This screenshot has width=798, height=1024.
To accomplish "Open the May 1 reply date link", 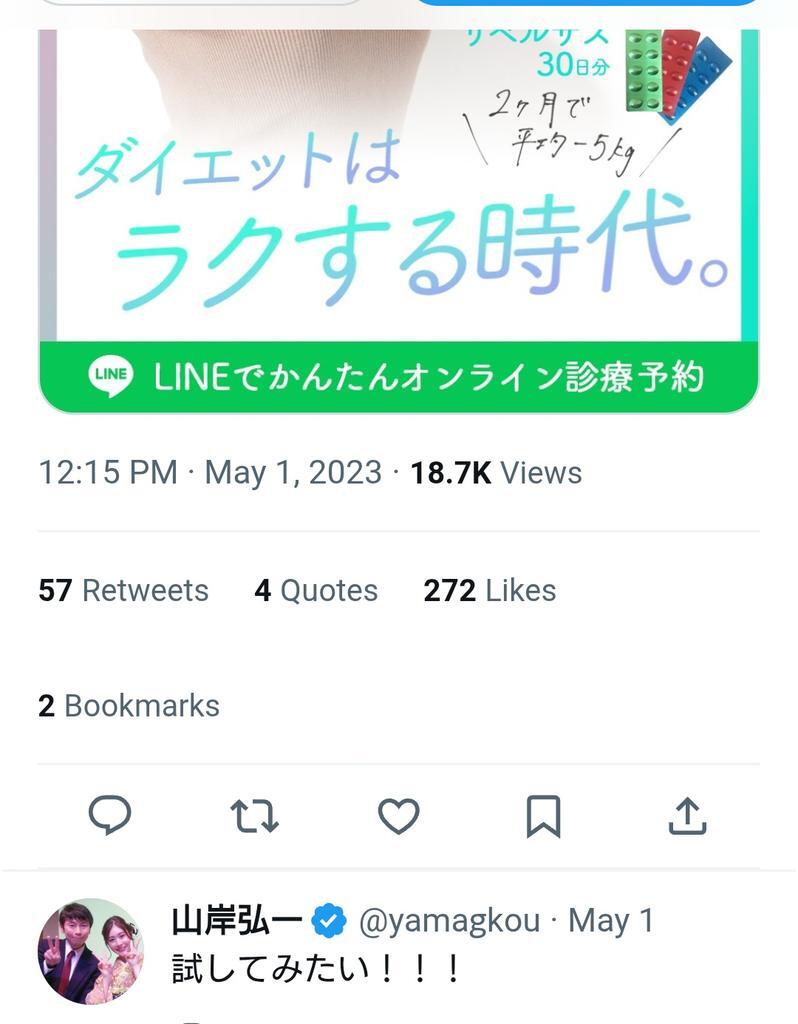I will [x=611, y=921].
